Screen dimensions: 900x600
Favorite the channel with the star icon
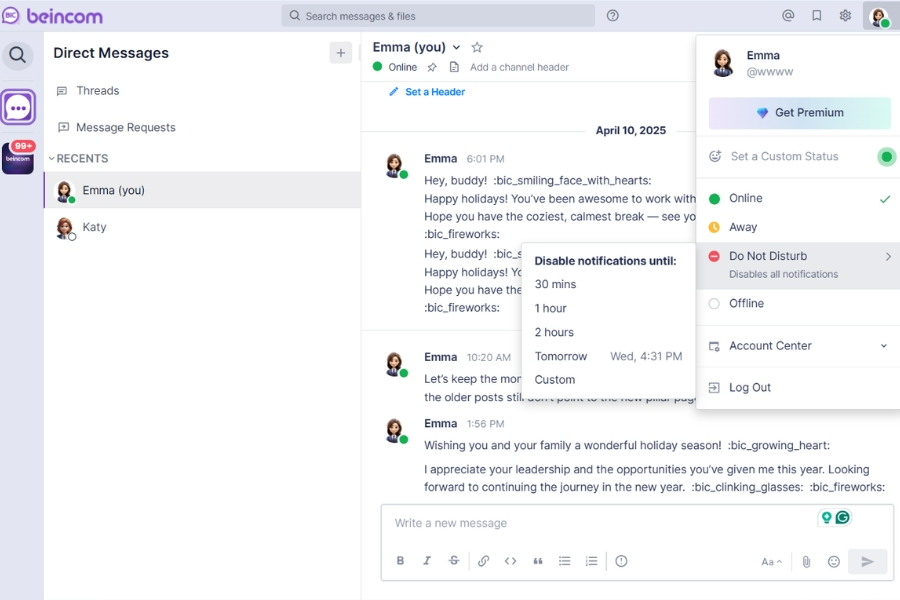coord(476,47)
